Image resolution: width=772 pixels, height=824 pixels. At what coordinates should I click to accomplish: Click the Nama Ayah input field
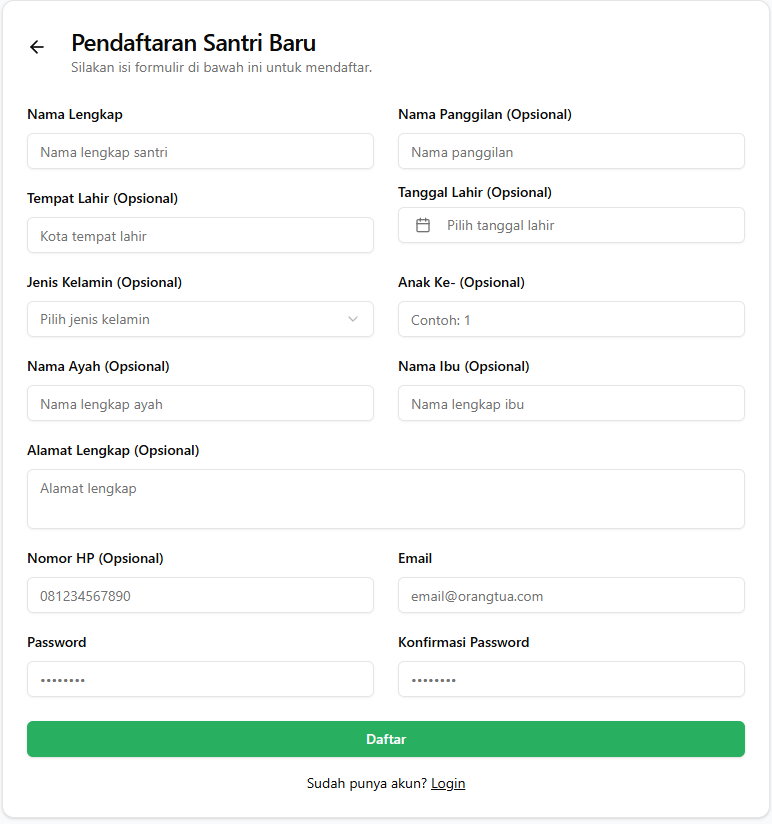tap(200, 403)
